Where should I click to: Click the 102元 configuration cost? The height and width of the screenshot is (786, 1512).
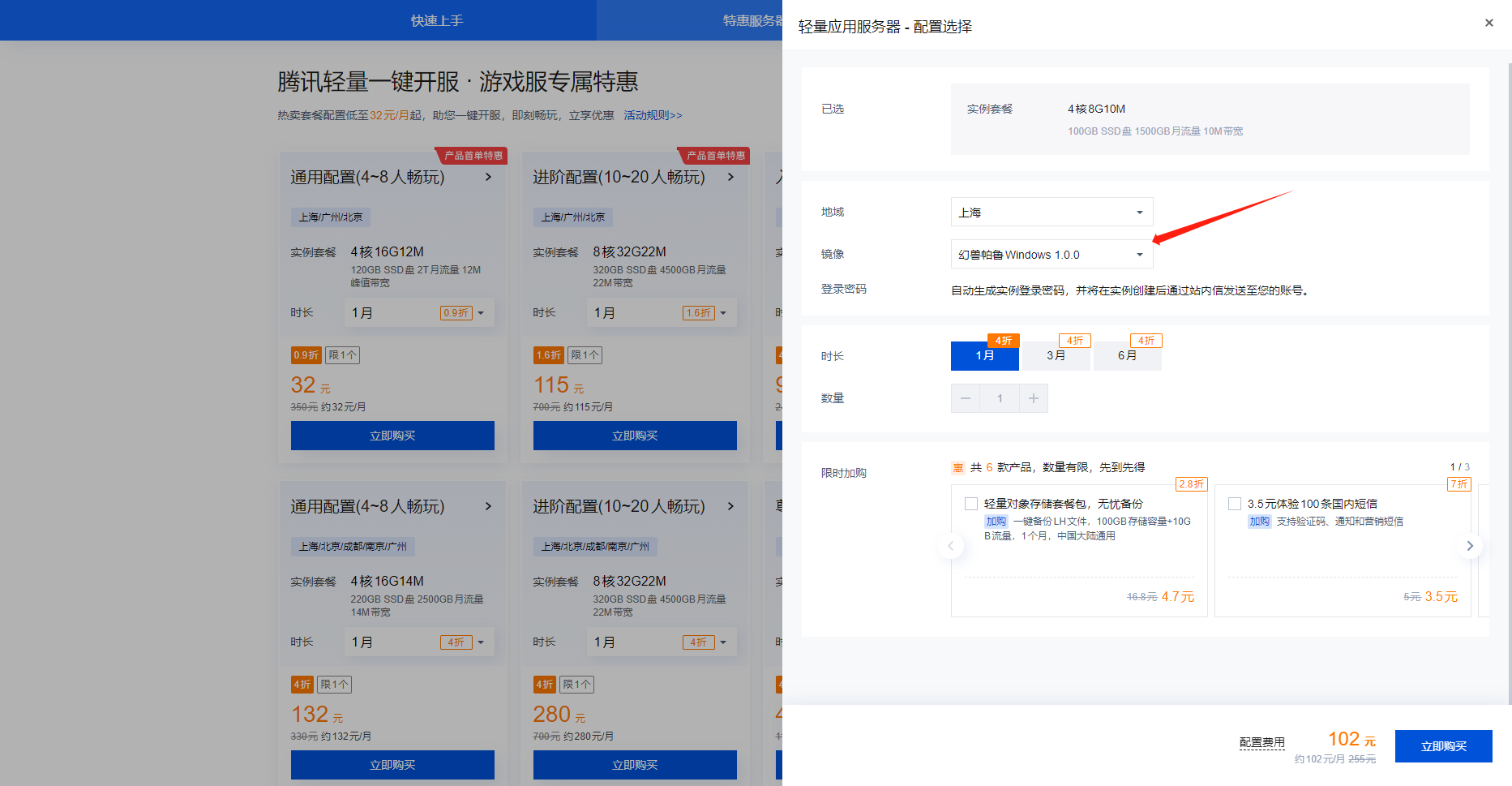point(1351,739)
